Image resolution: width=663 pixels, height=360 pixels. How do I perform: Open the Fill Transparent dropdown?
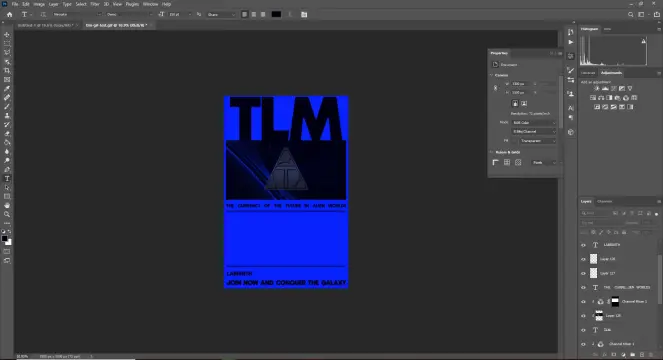[537, 141]
